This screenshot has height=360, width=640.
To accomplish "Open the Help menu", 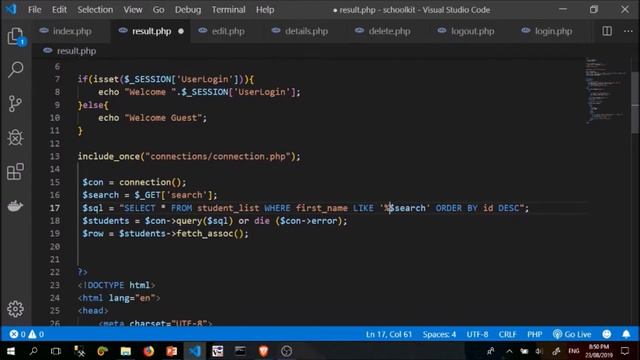I will [x=265, y=9].
